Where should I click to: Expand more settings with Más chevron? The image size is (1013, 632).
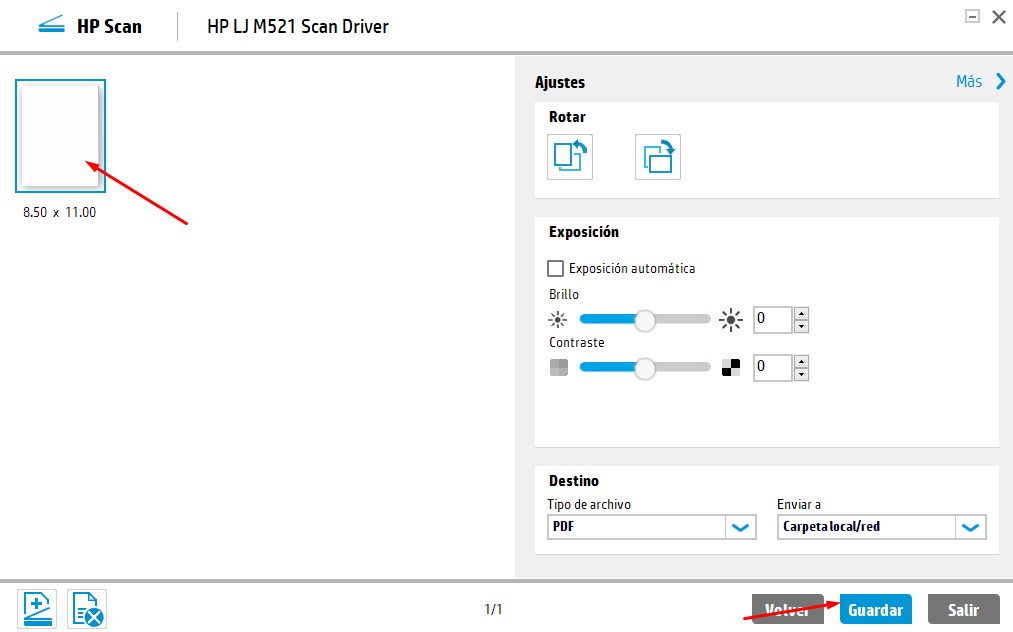coord(1001,81)
